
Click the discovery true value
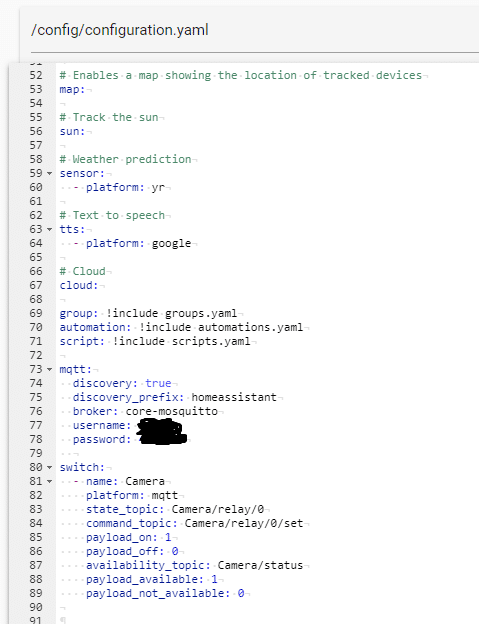click(x=158, y=383)
